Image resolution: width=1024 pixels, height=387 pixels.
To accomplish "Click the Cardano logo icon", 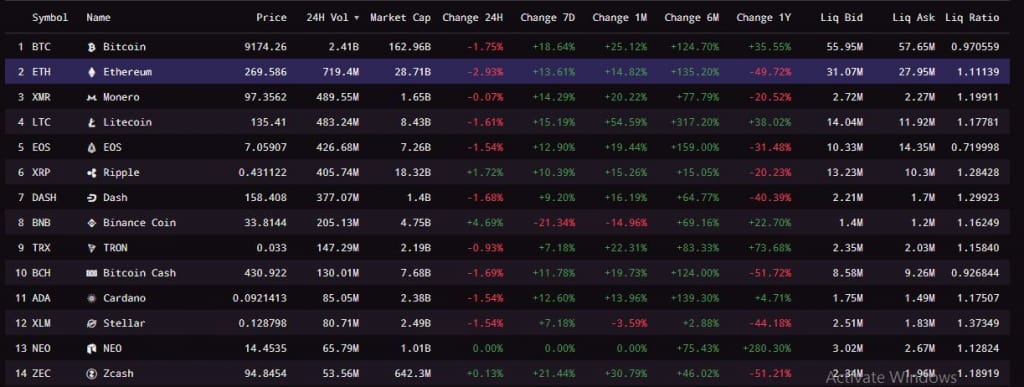I will (x=91, y=298).
